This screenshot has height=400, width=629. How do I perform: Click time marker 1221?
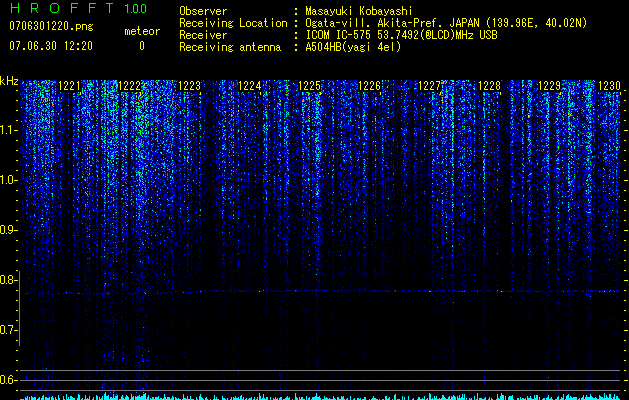tap(69, 86)
